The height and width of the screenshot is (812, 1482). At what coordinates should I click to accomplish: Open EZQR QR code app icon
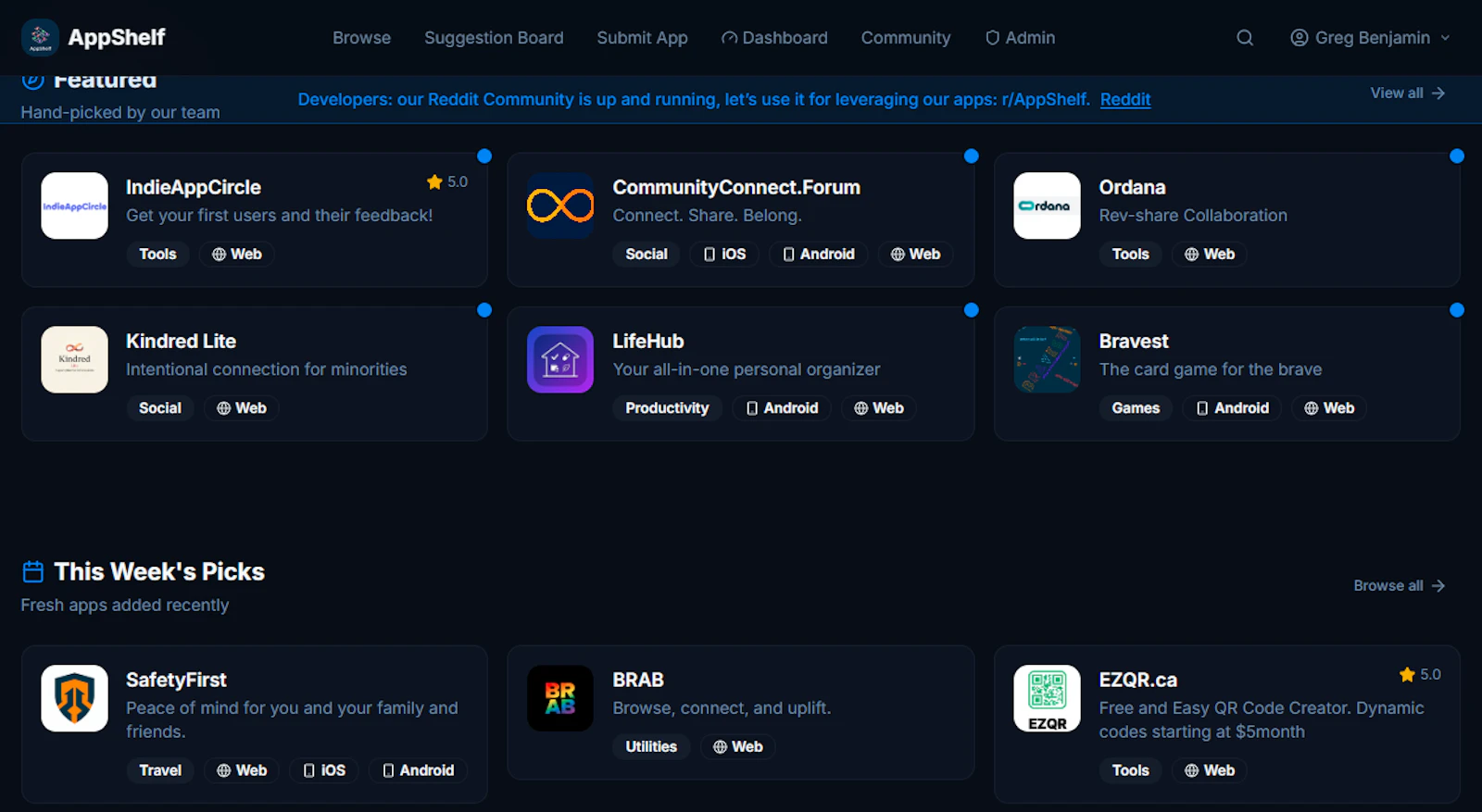pyautogui.click(x=1047, y=698)
